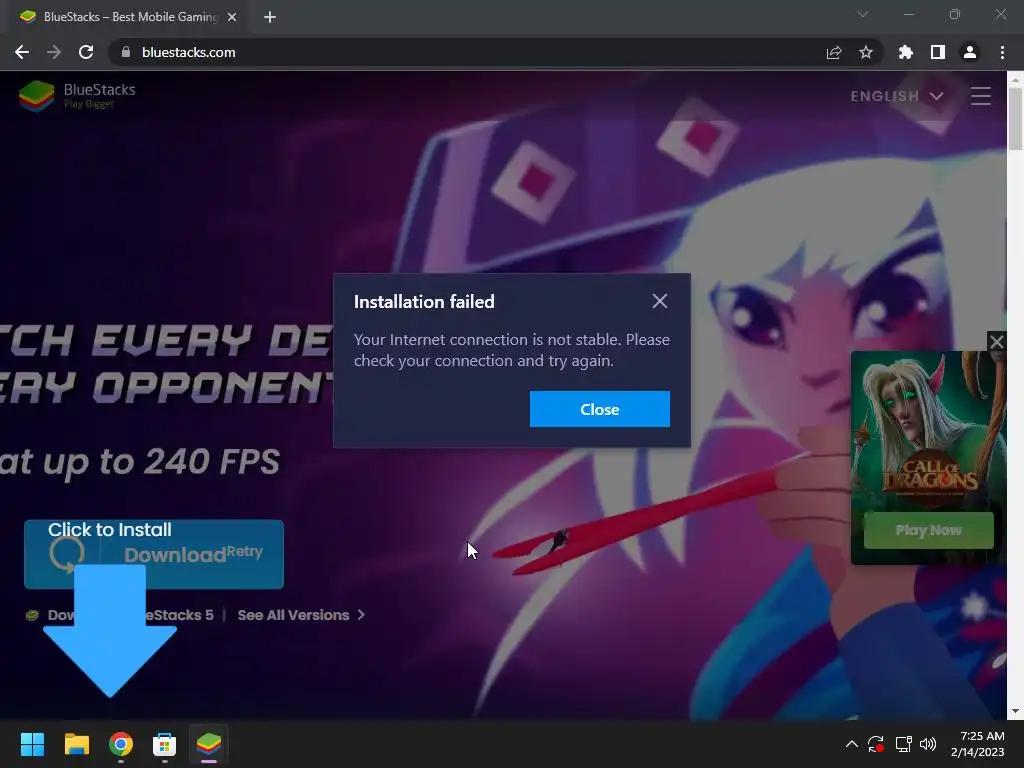Go back to previous page in Chrome
Screen dimensions: 1024x768
22,52
